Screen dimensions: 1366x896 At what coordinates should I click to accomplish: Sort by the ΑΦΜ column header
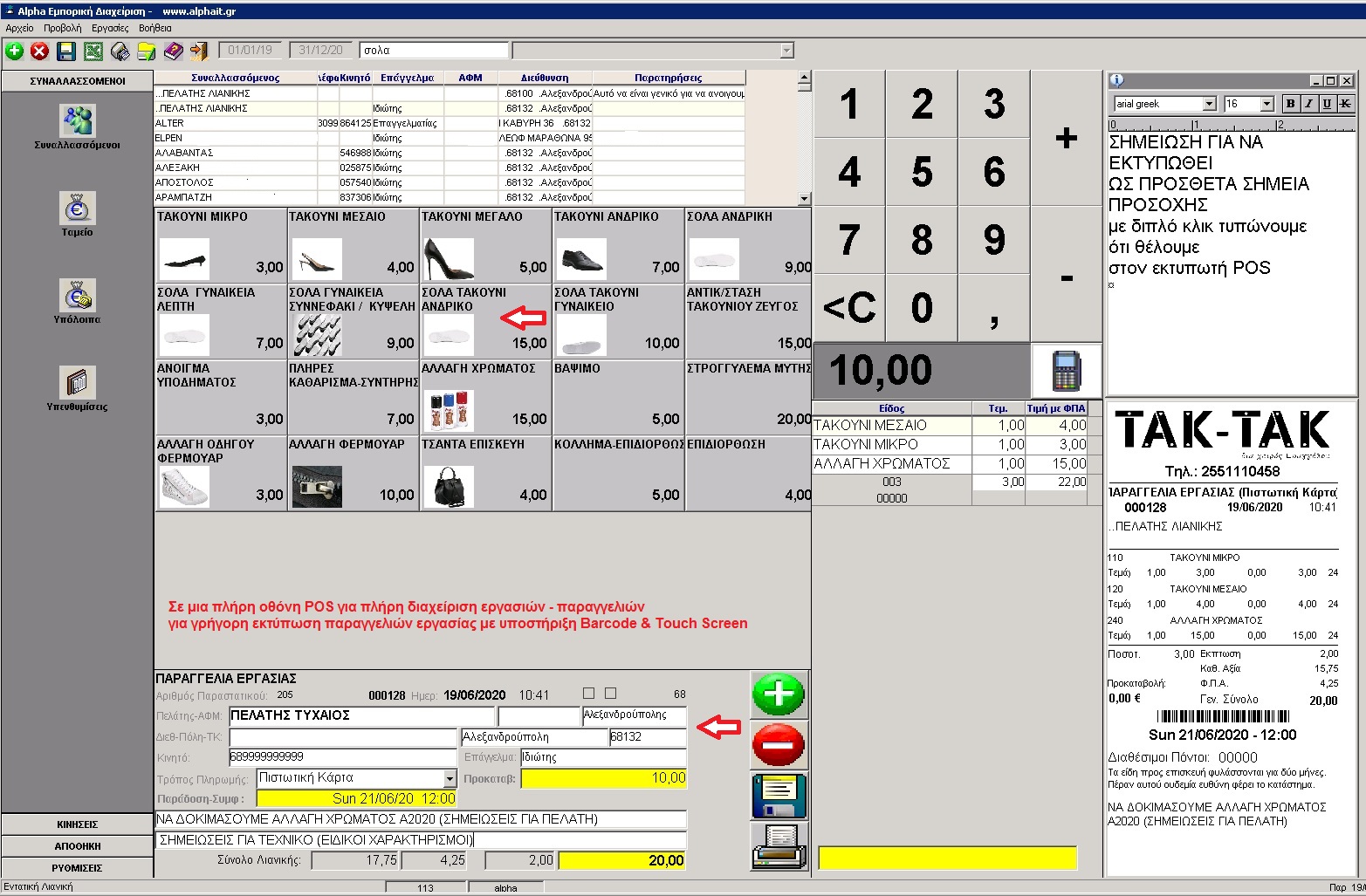470,78
